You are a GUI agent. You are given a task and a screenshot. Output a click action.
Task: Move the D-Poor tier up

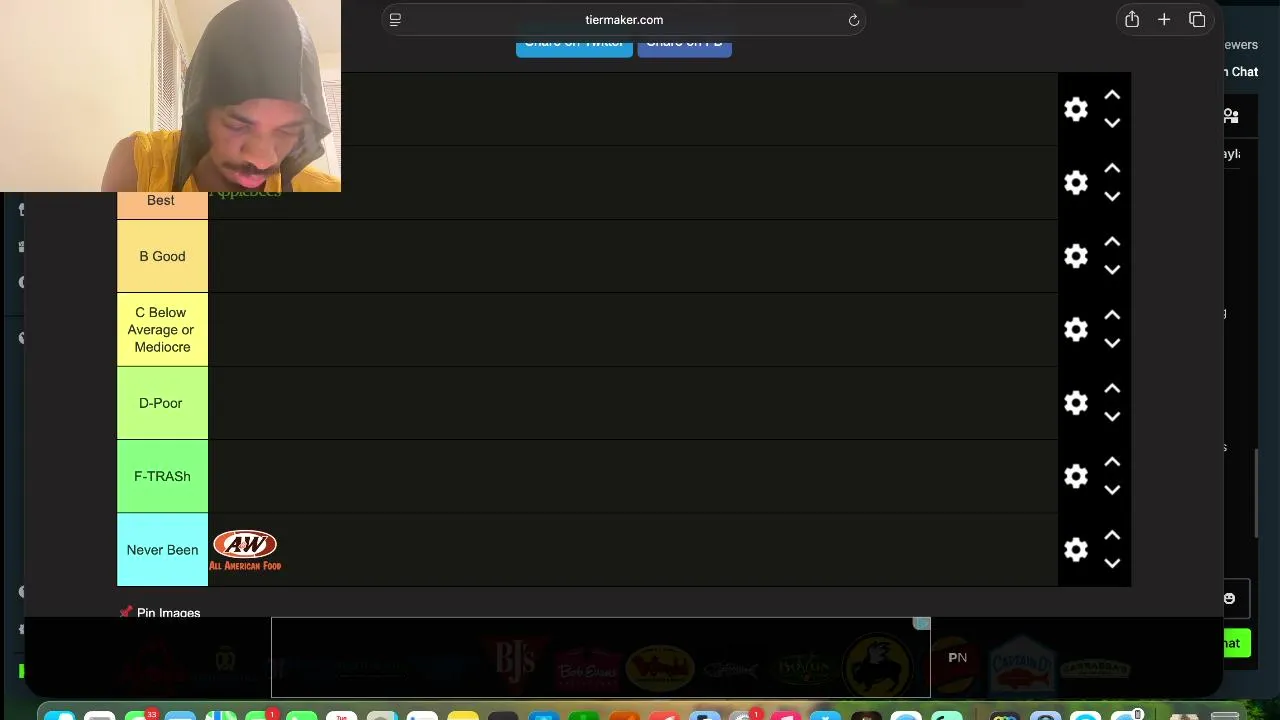tap(1112, 389)
